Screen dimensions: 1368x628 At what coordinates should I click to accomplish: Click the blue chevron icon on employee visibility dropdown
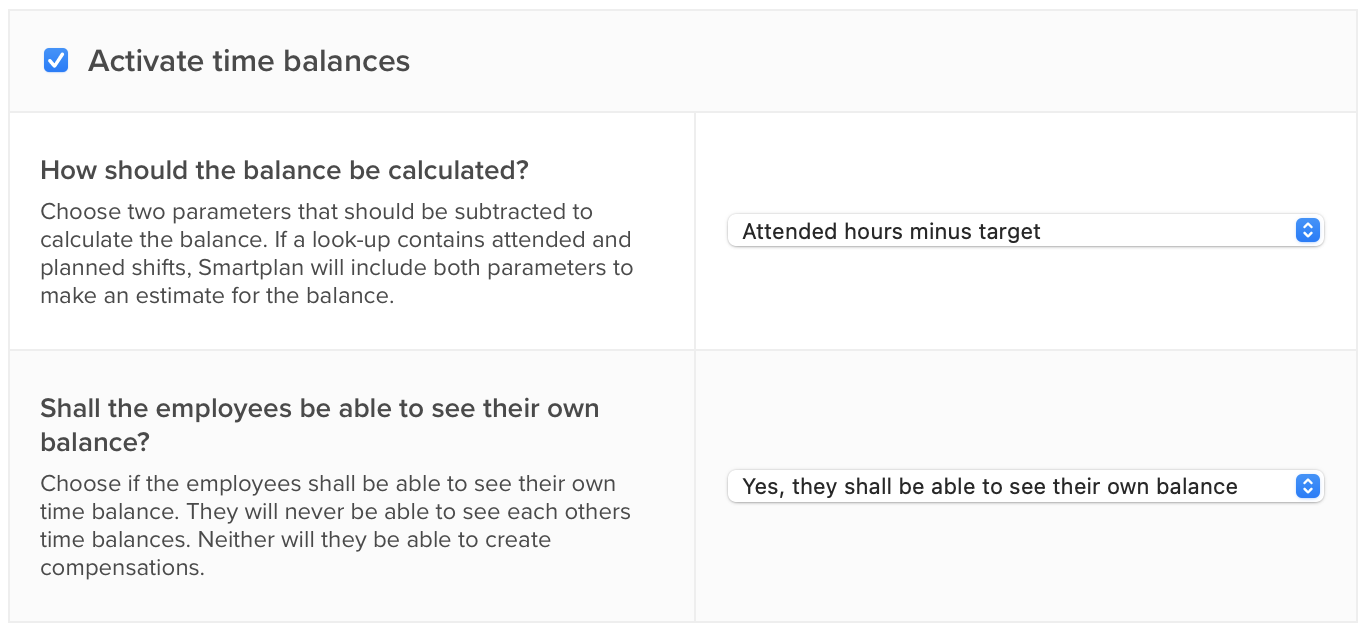[1307, 486]
